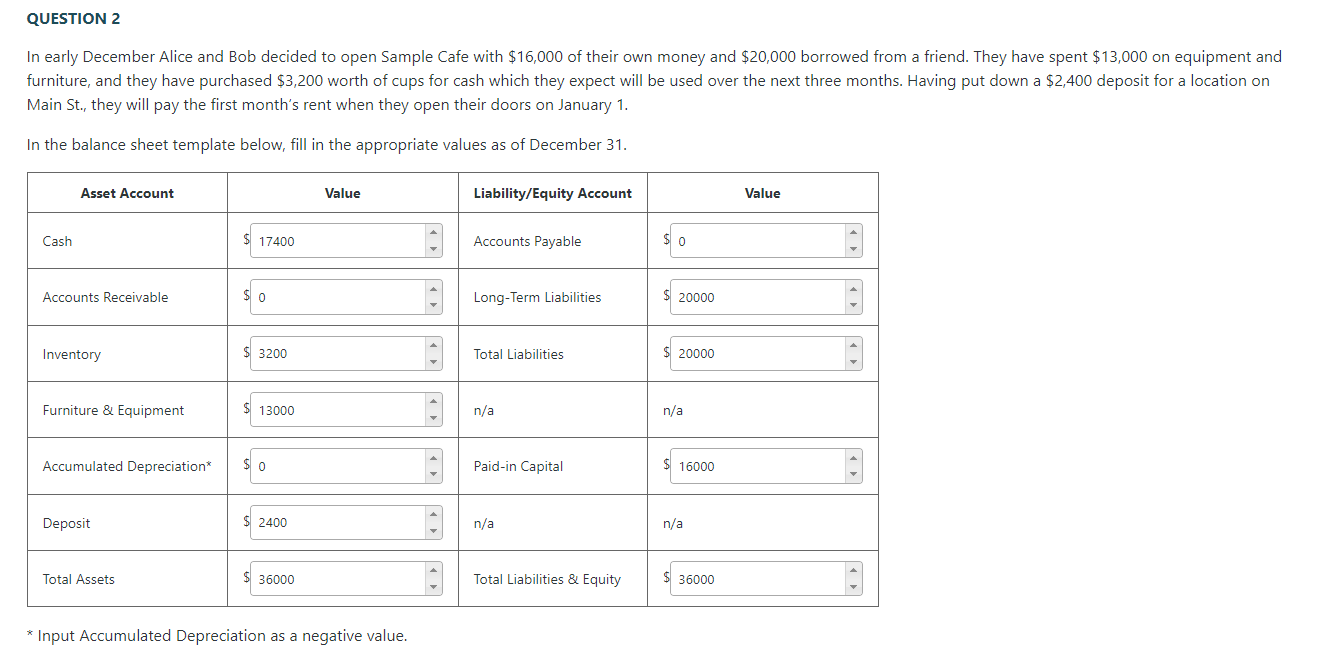Increment the Accounts Receivable value

point(431,291)
